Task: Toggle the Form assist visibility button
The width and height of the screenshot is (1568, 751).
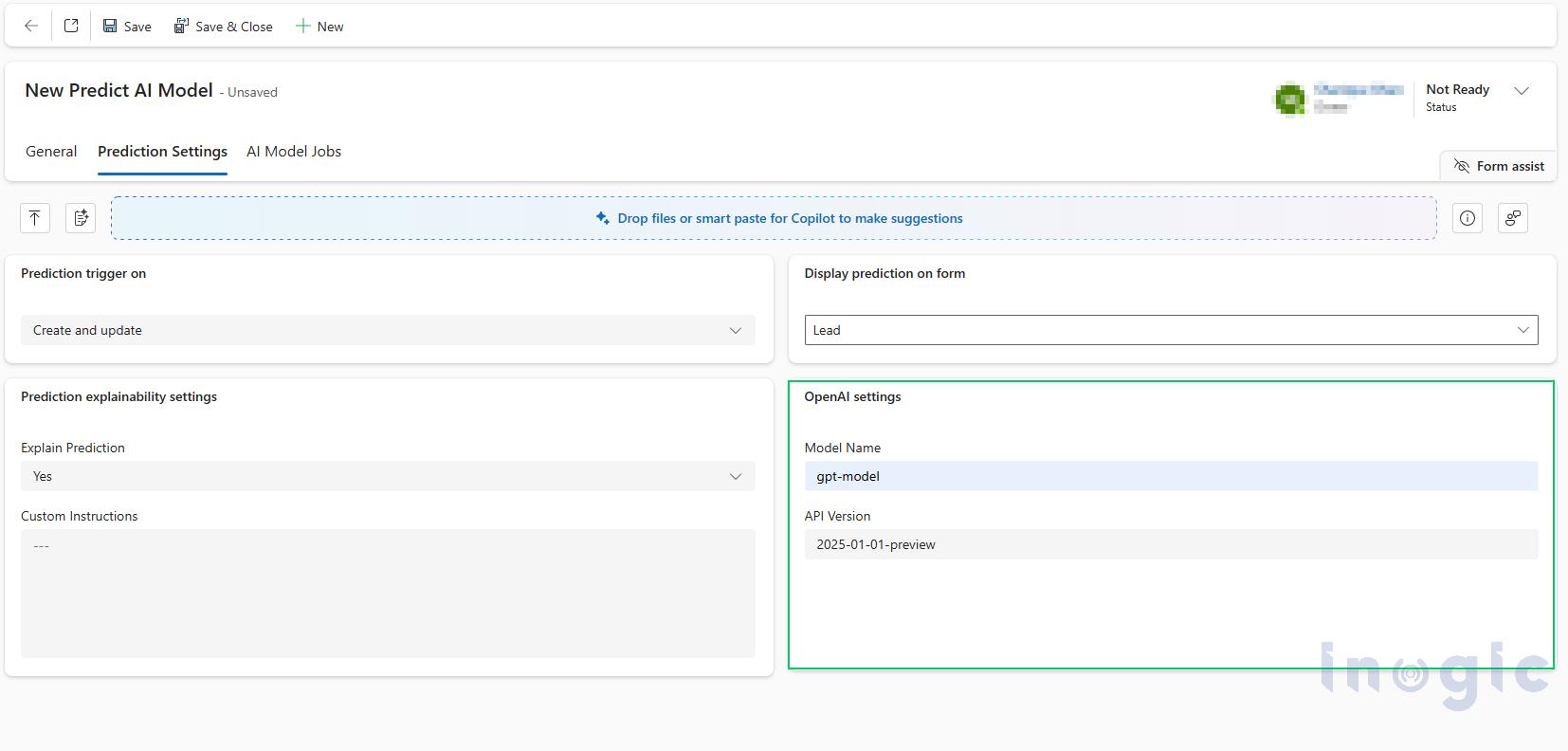Action: coord(1499,166)
